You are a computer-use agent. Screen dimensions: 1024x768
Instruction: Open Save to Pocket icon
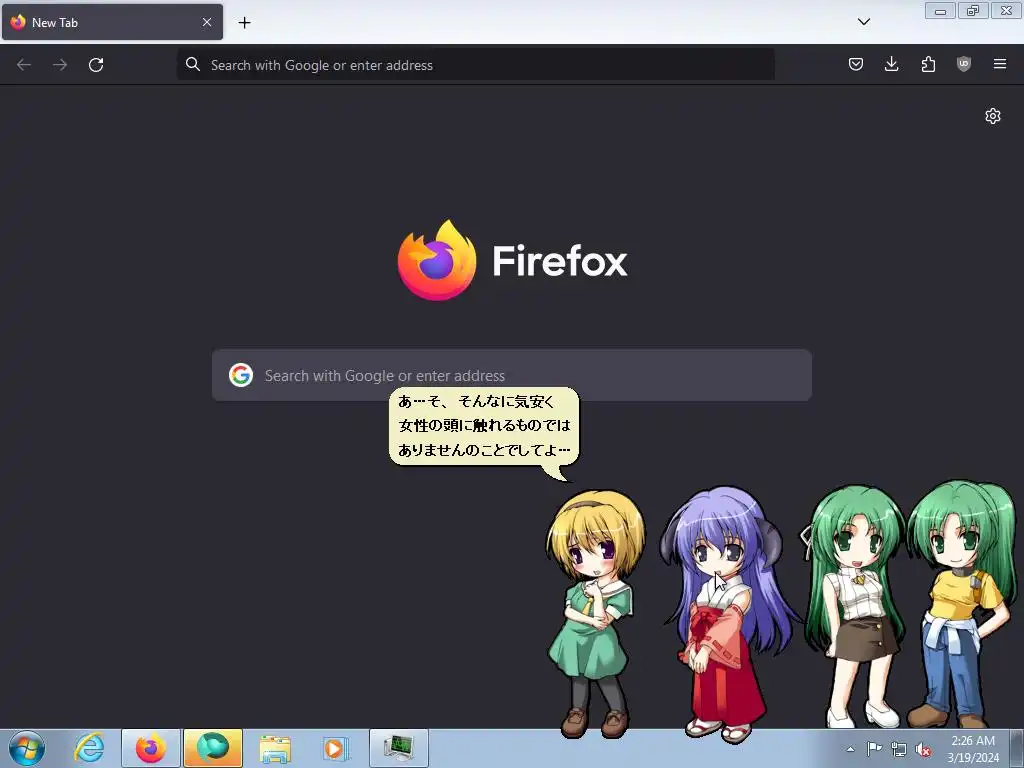(856, 64)
